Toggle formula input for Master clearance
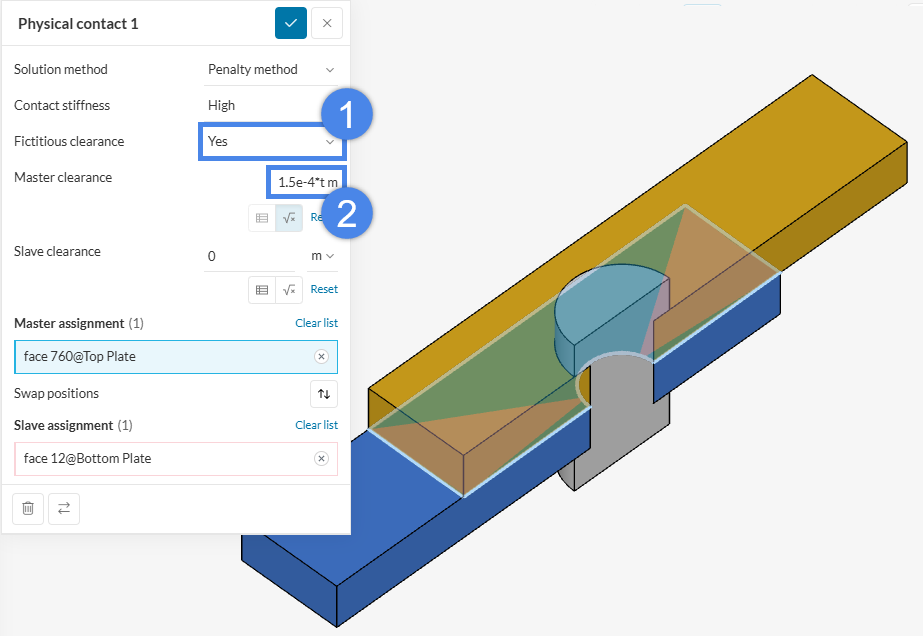This screenshot has width=923, height=636. tap(289, 217)
